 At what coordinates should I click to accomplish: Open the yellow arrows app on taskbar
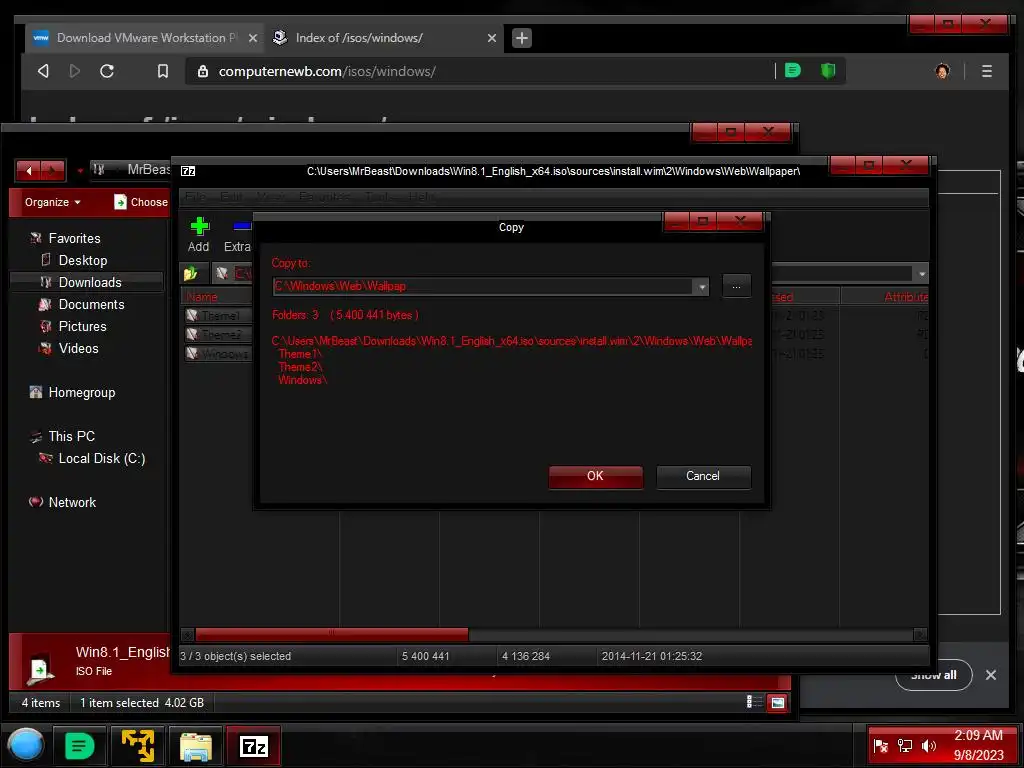click(x=138, y=745)
